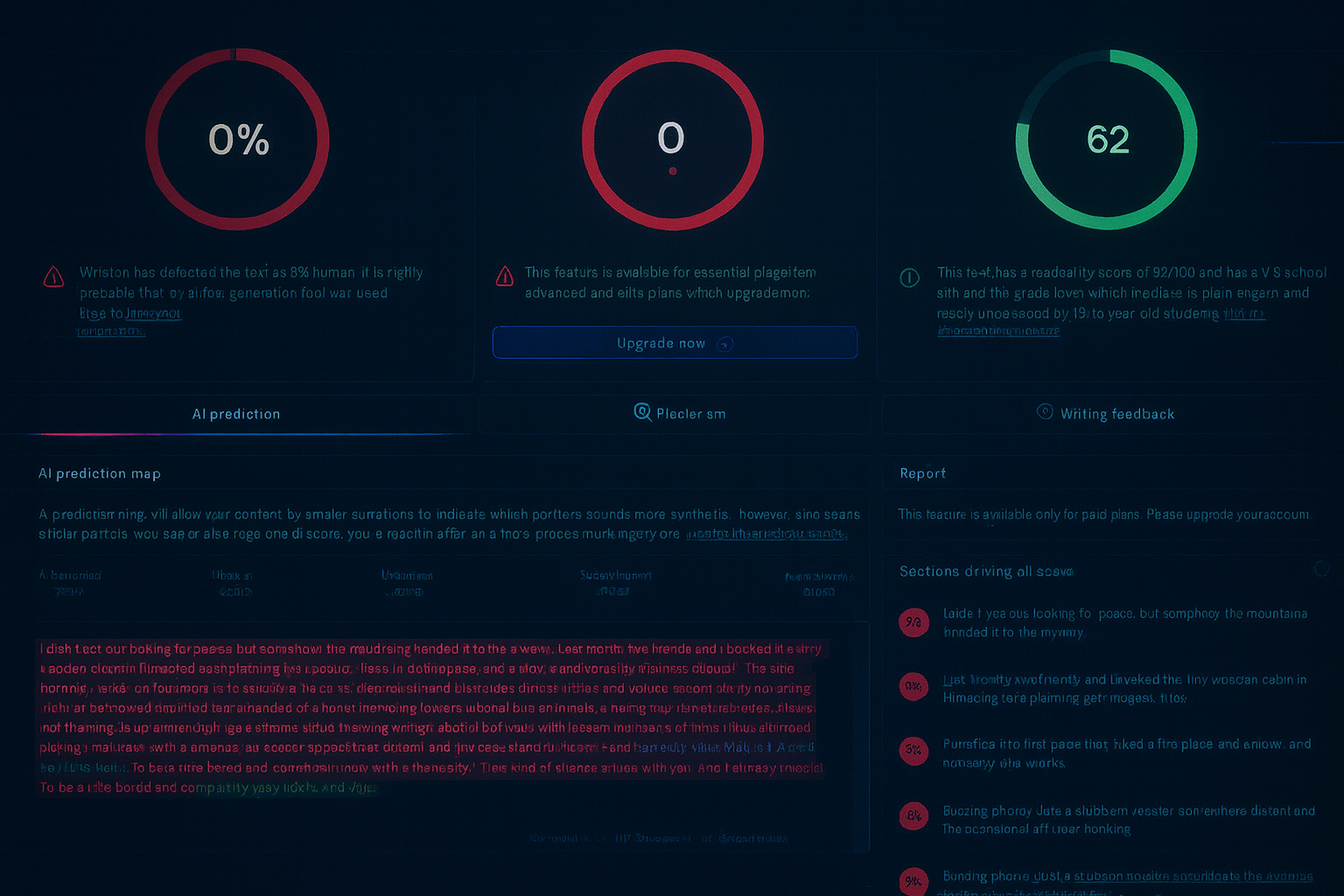
Task: Click the arrow icon inside Upgrade now
Action: pyautogui.click(x=724, y=344)
